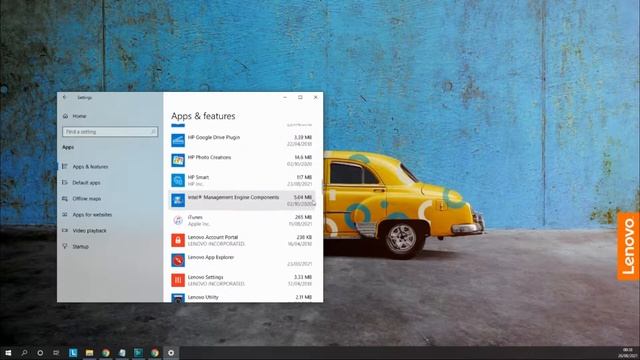Screen dimensions: 640x360
Task: Go back using the Settings back arrow
Action: tap(64, 98)
